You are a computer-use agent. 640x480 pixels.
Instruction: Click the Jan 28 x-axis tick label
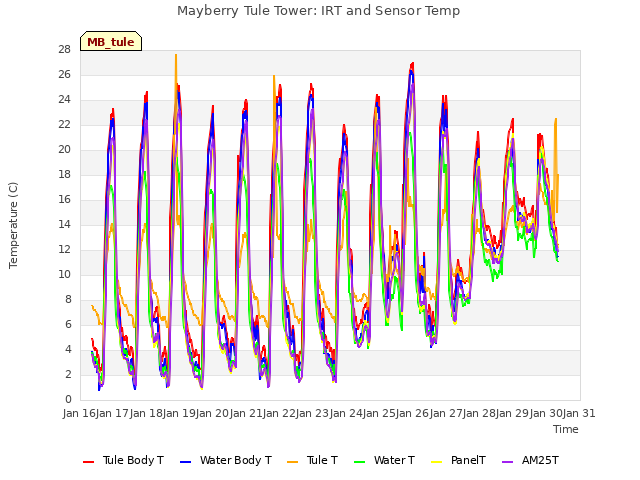click(x=479, y=413)
